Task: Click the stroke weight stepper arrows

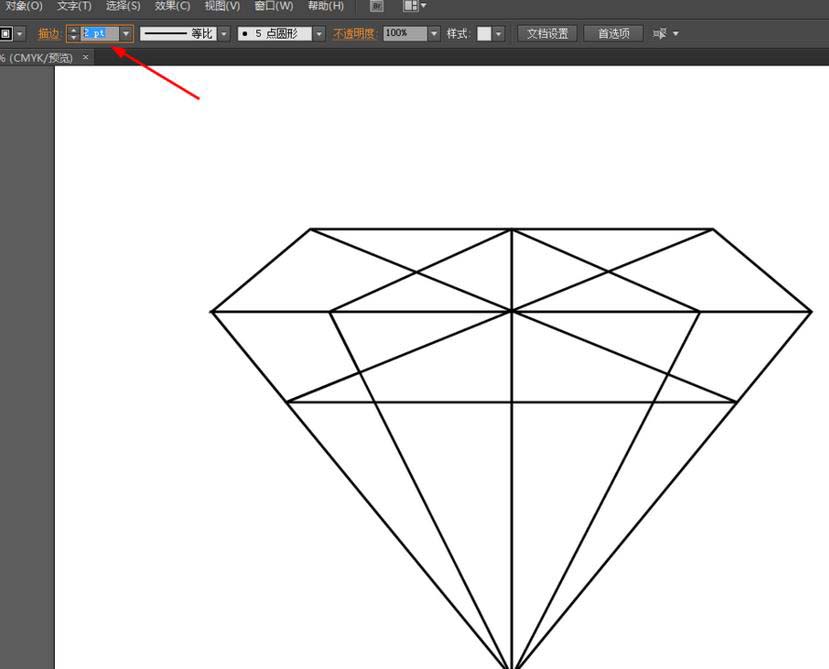Action: click(73, 34)
